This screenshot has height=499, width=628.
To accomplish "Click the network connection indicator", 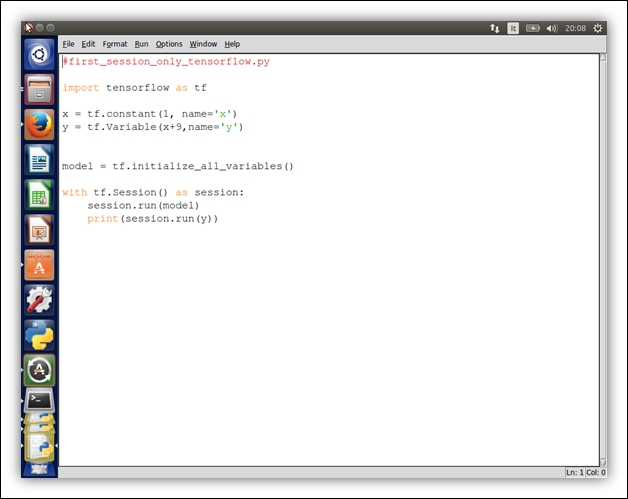I will [495, 28].
